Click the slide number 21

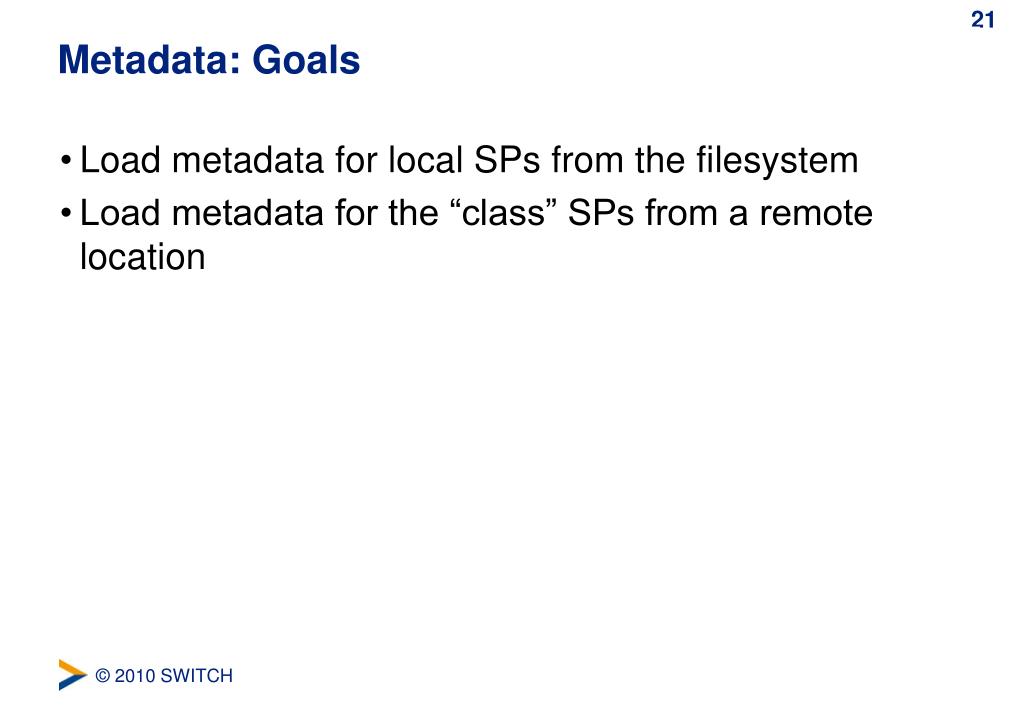(x=983, y=20)
